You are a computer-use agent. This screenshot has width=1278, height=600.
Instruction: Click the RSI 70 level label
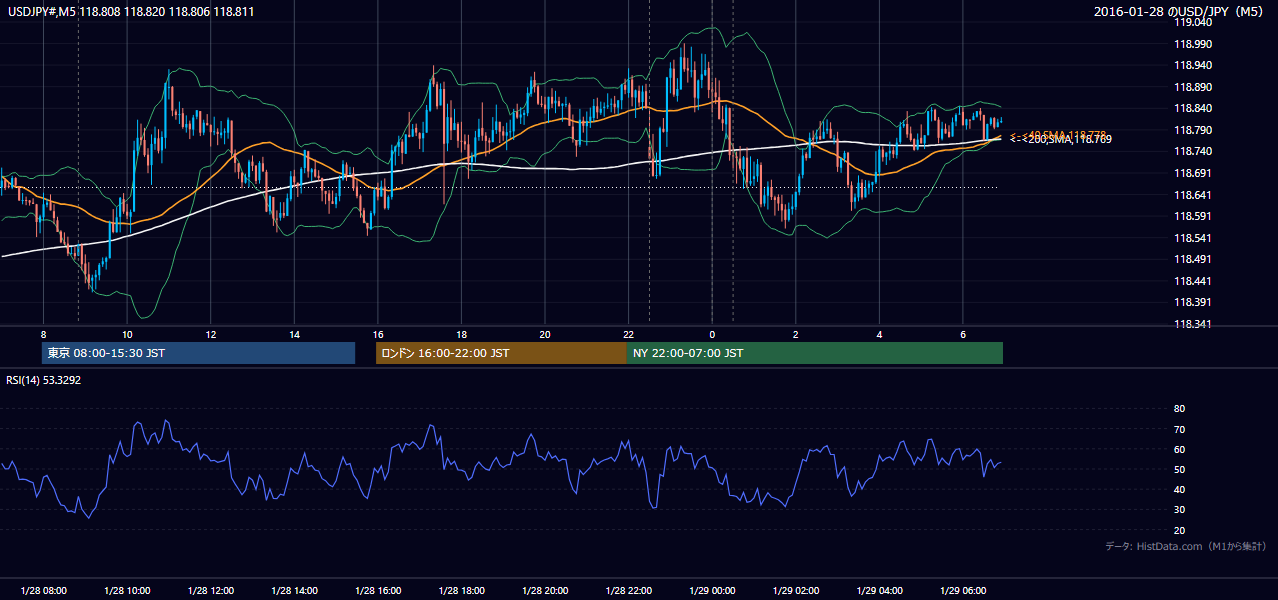point(1179,429)
